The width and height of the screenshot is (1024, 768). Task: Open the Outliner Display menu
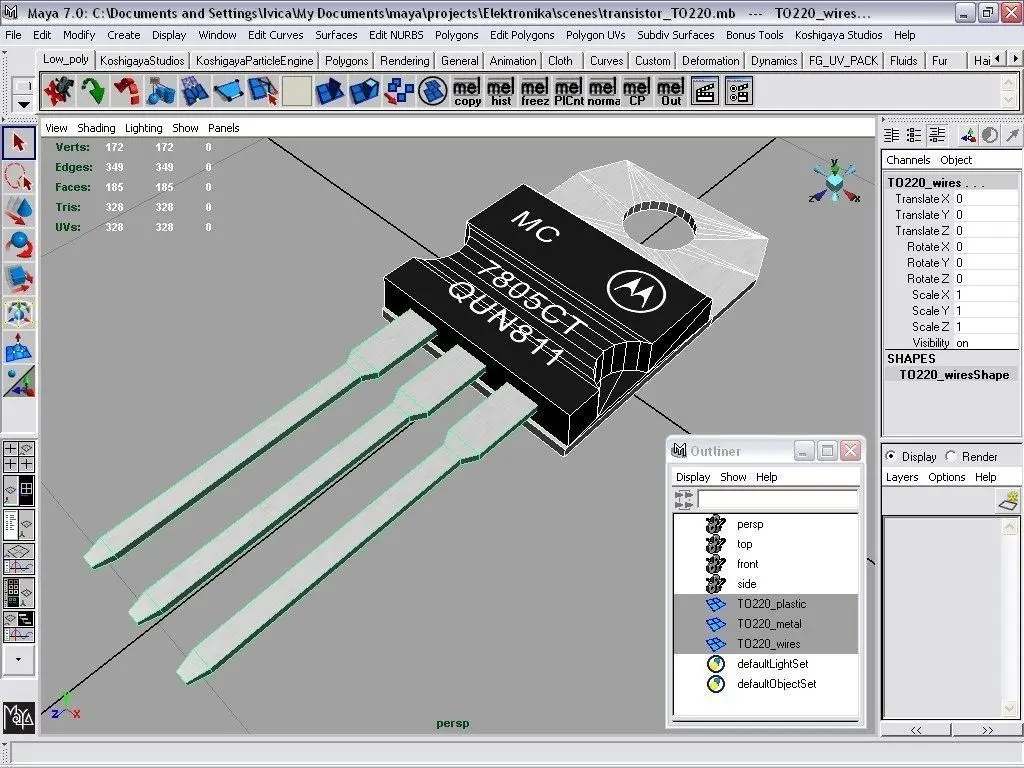pos(692,477)
